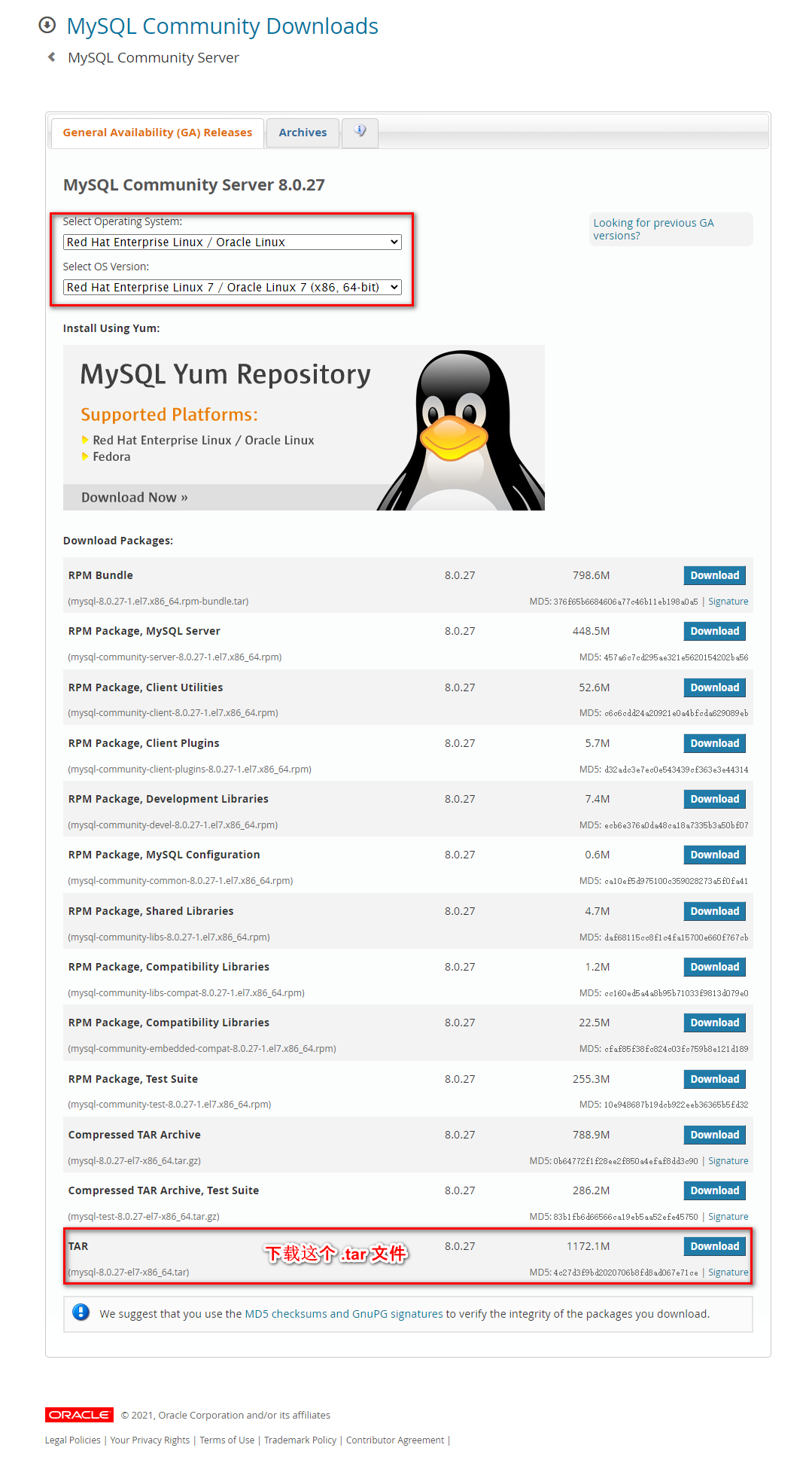Open MySQL Community Downloads heading link
The height and width of the screenshot is (1457, 812).
[222, 26]
